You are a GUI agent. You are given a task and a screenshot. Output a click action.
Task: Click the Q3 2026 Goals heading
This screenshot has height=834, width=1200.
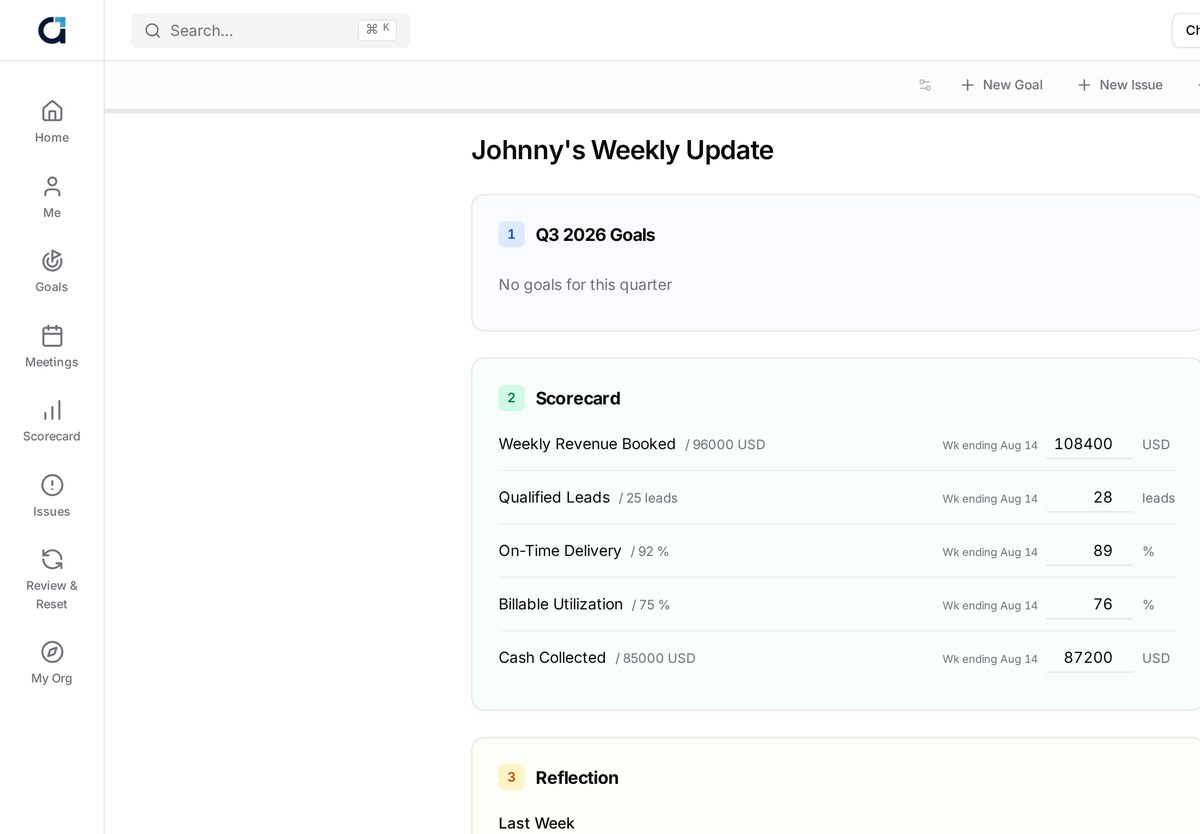click(x=595, y=235)
